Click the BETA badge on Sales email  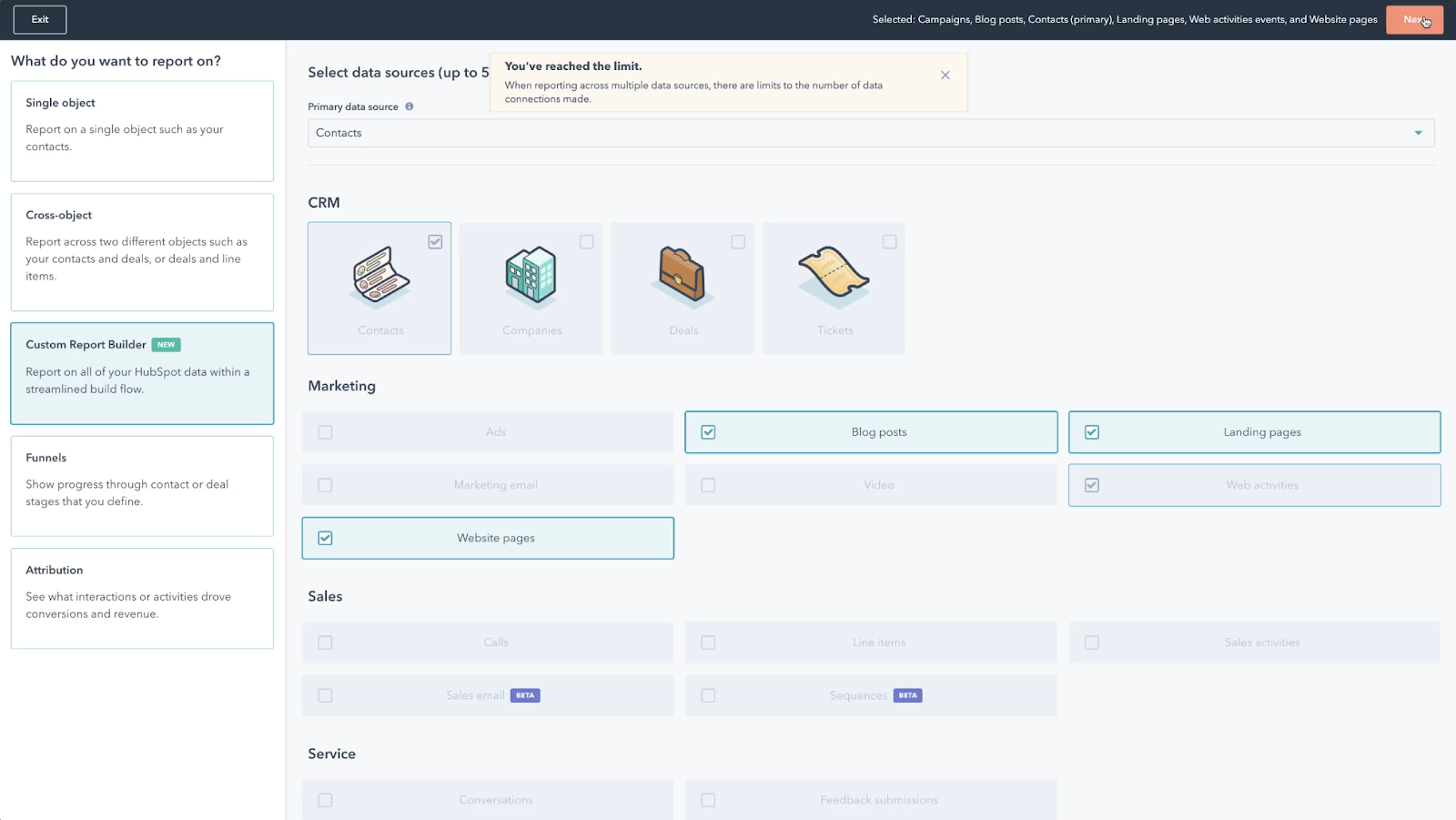[x=525, y=695]
